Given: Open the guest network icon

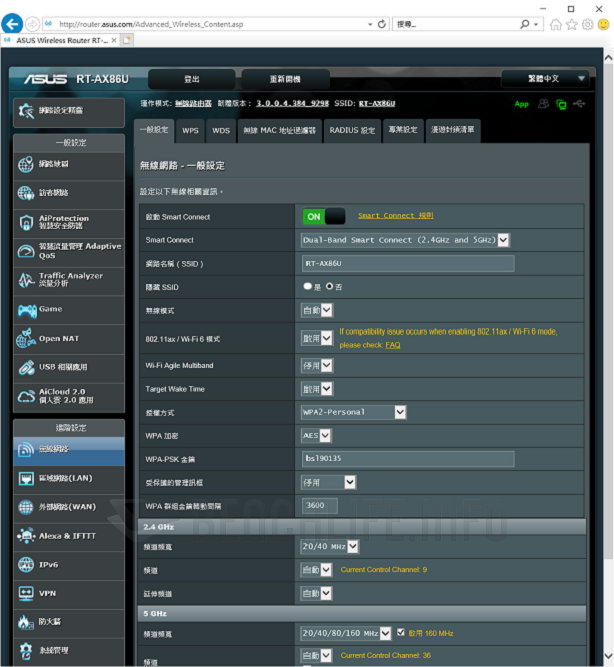Looking at the screenshot, I should pos(26,193).
